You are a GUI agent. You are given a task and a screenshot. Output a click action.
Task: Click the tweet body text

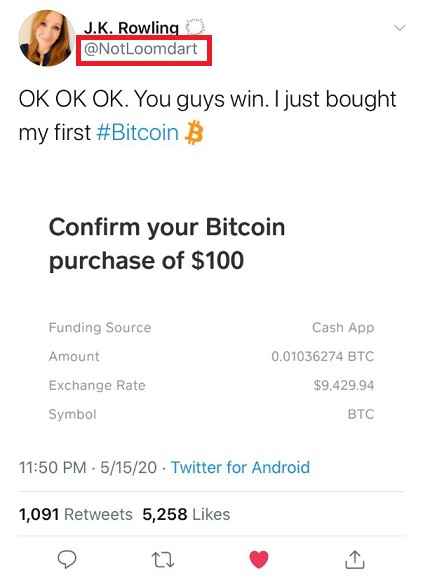[207, 116]
